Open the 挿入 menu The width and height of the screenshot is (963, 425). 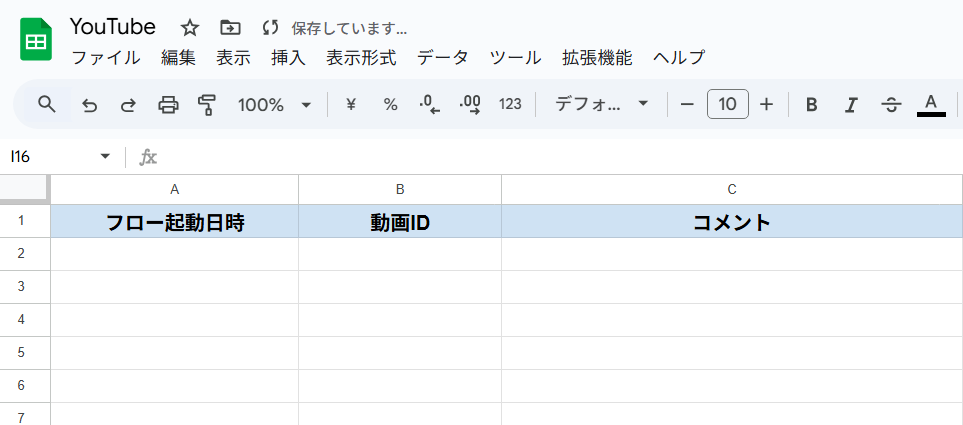(288, 58)
